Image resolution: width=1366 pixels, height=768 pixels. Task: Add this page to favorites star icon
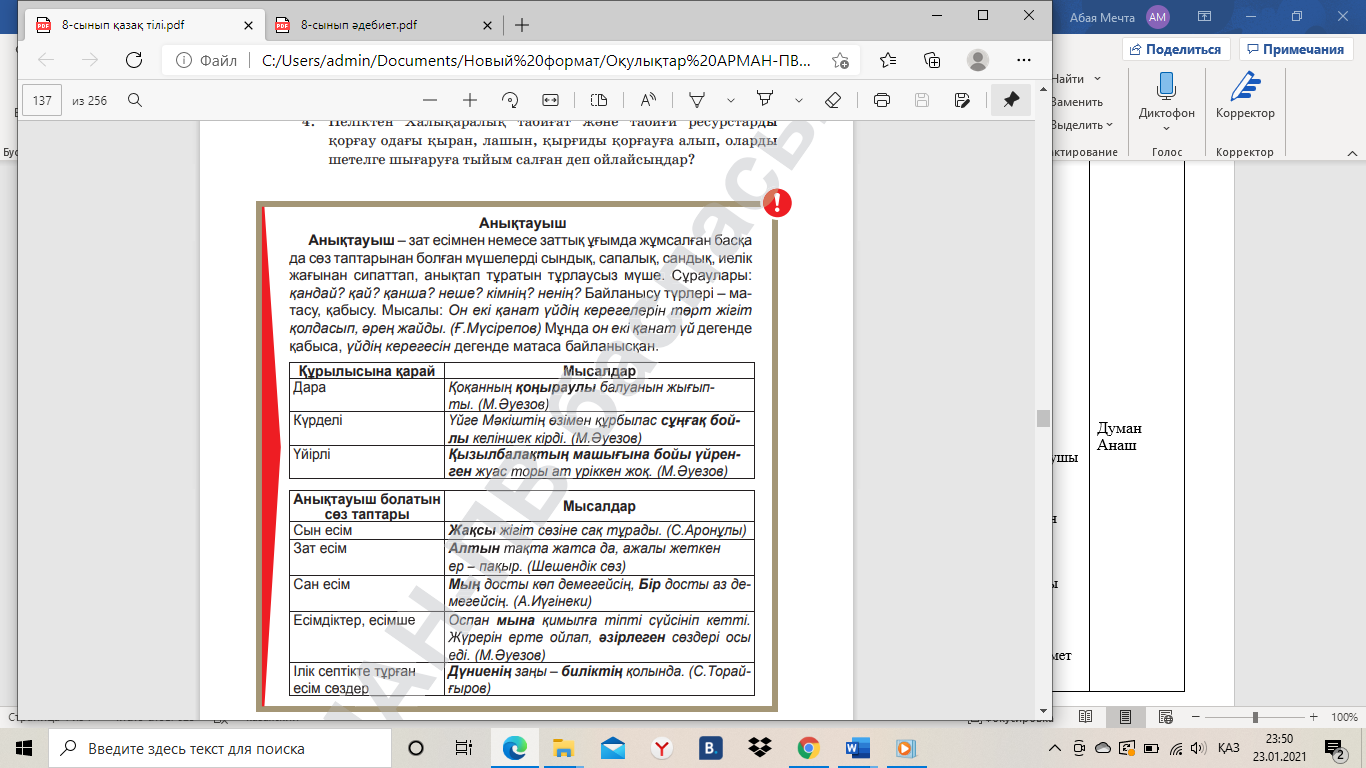click(x=840, y=59)
